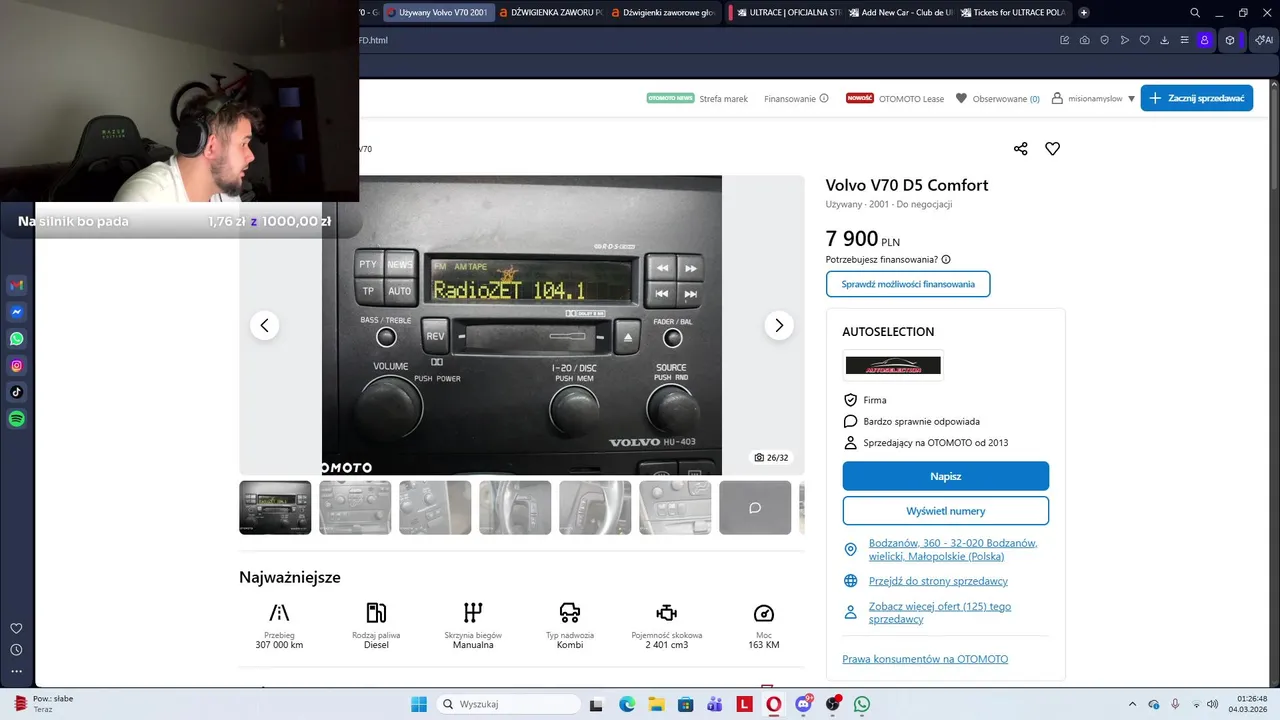Show hidden system tray icons
Image resolution: width=1280 pixels, height=720 pixels.
pyautogui.click(x=1132, y=704)
